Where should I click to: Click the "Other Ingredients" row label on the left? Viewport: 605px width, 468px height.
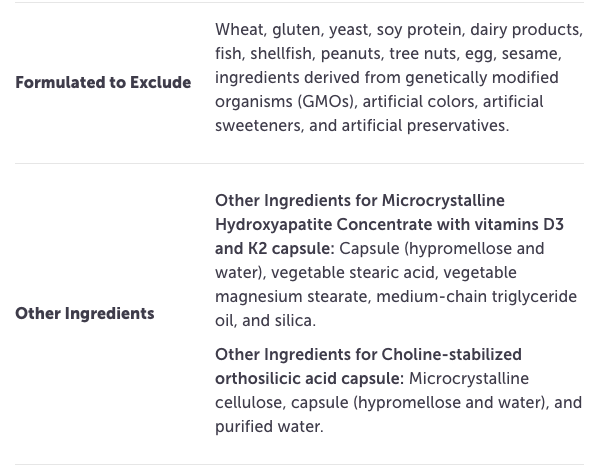tap(85, 314)
